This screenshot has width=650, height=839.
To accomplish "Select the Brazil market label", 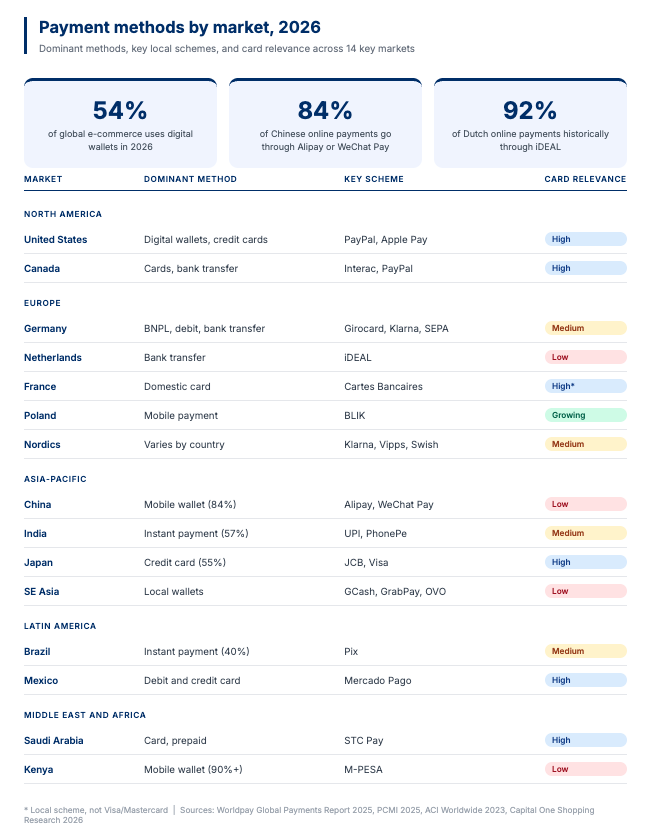I will tap(37, 652).
